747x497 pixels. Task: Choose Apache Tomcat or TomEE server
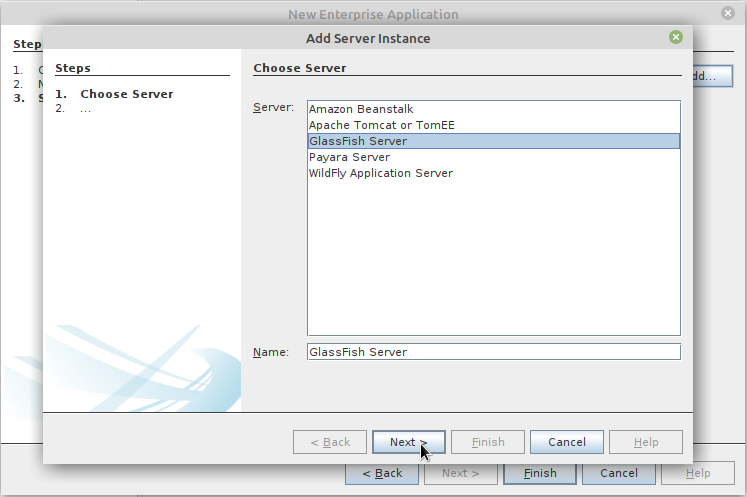(x=382, y=125)
